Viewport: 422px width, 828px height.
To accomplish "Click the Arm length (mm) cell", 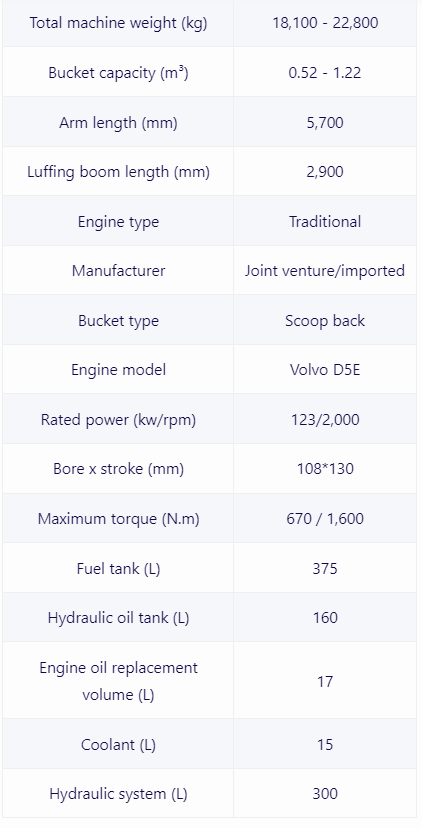I will 118,123.
